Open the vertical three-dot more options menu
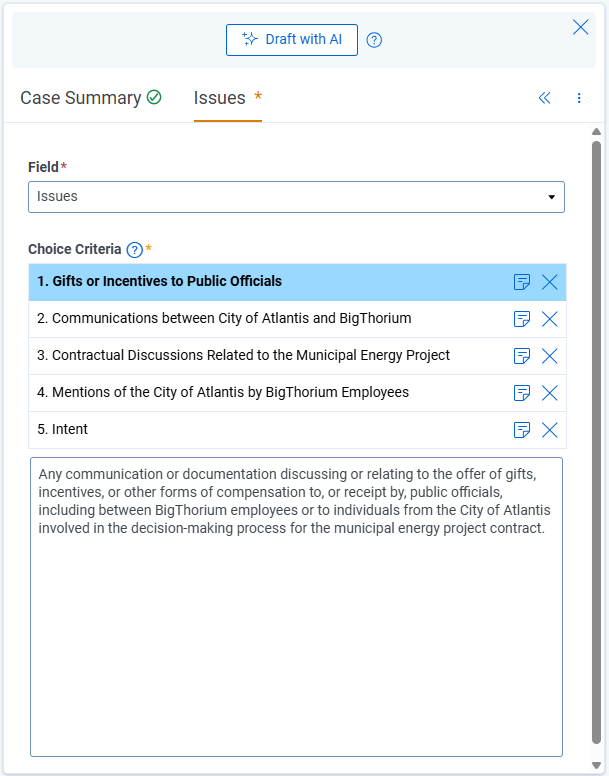609x776 pixels. [x=579, y=98]
